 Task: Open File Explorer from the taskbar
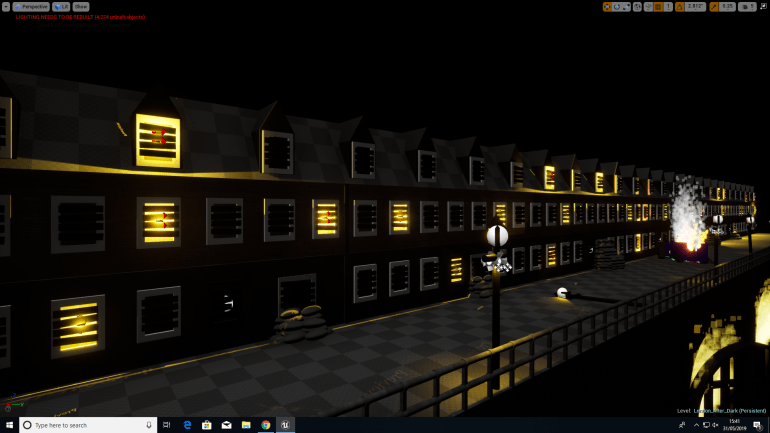point(246,425)
